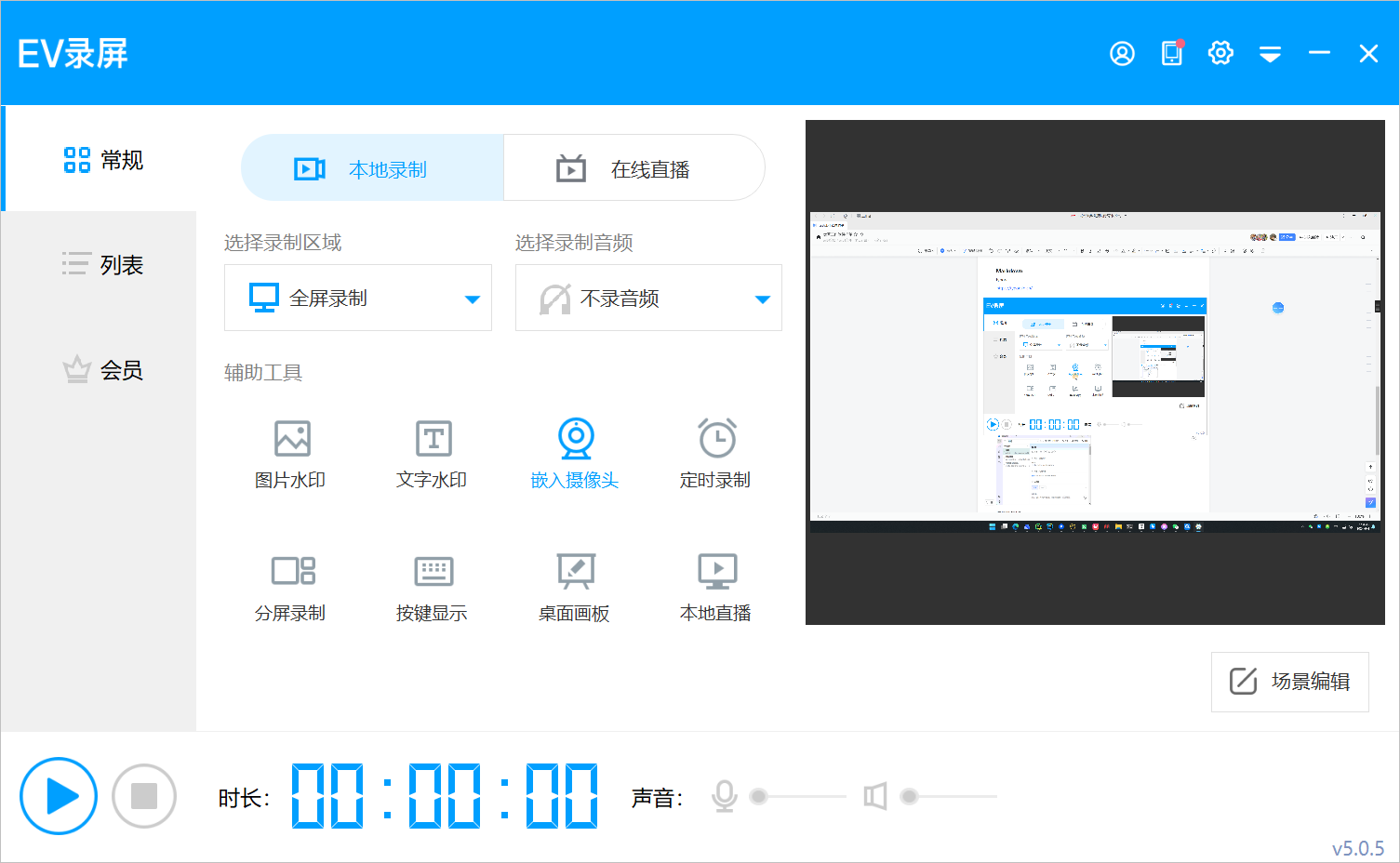Open the user account profile icon
Viewport: 1400px width, 863px height.
(1122, 54)
